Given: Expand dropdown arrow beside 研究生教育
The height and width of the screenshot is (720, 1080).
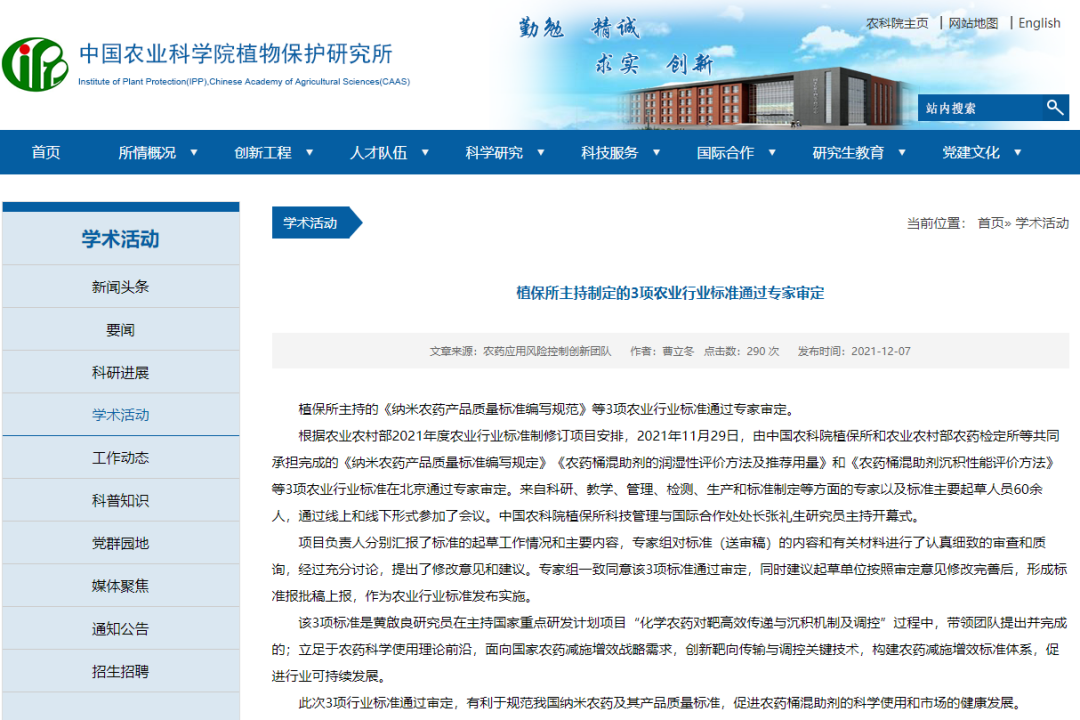Looking at the screenshot, I should (x=902, y=152).
